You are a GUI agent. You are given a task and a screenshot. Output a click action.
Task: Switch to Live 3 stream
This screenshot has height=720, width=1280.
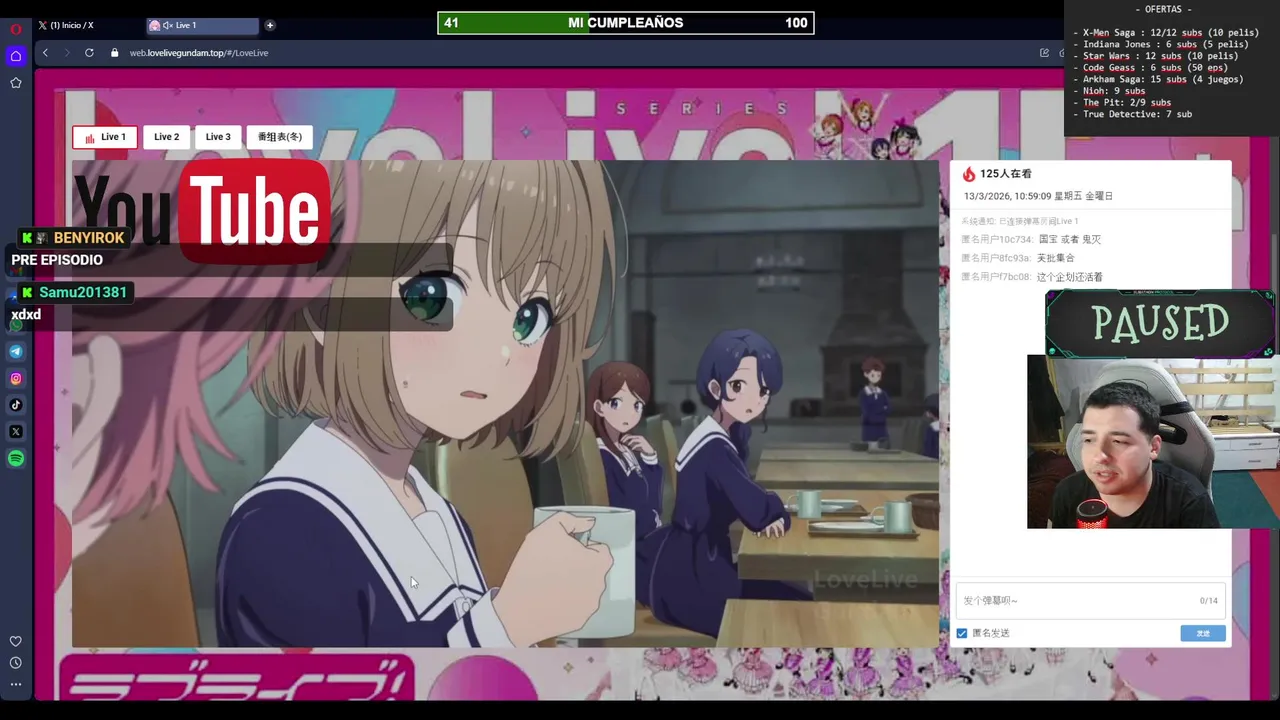(218, 137)
